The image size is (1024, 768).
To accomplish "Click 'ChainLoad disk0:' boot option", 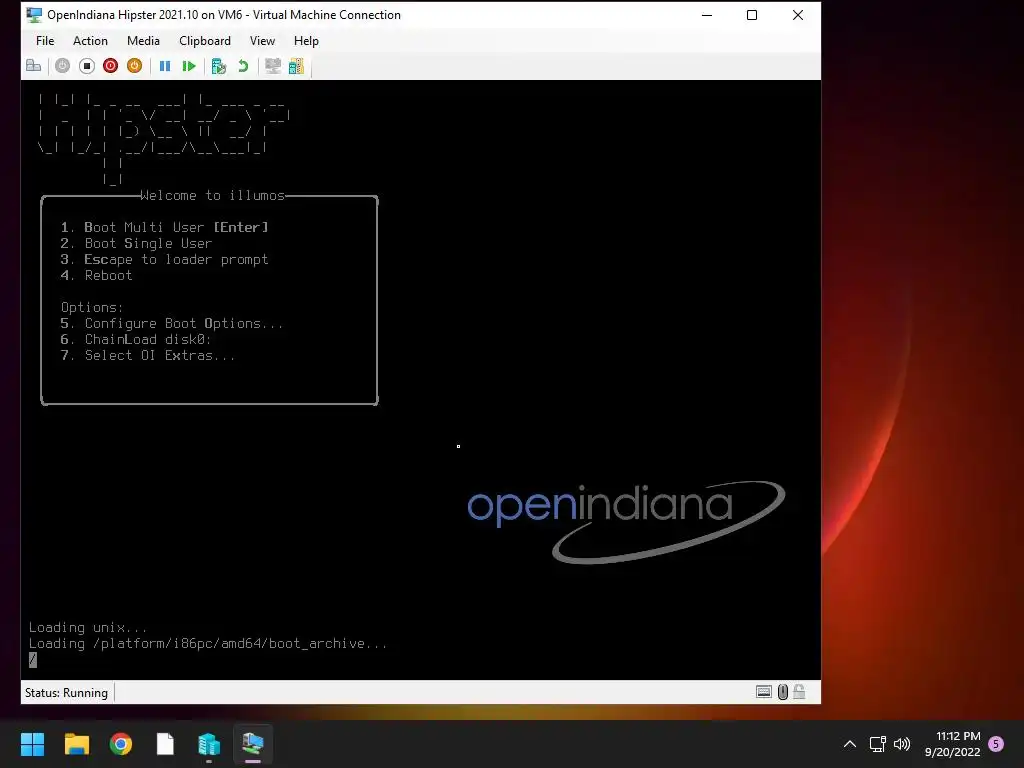I will 136,340.
